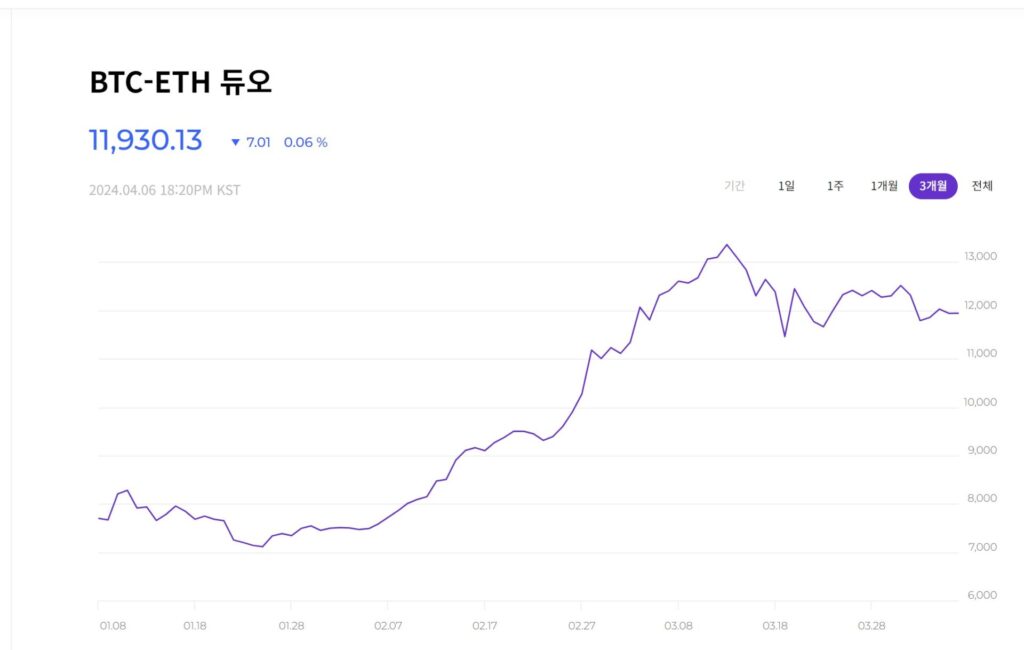Click the 10,000 y-axis value label
1024x650 pixels.
[980, 402]
